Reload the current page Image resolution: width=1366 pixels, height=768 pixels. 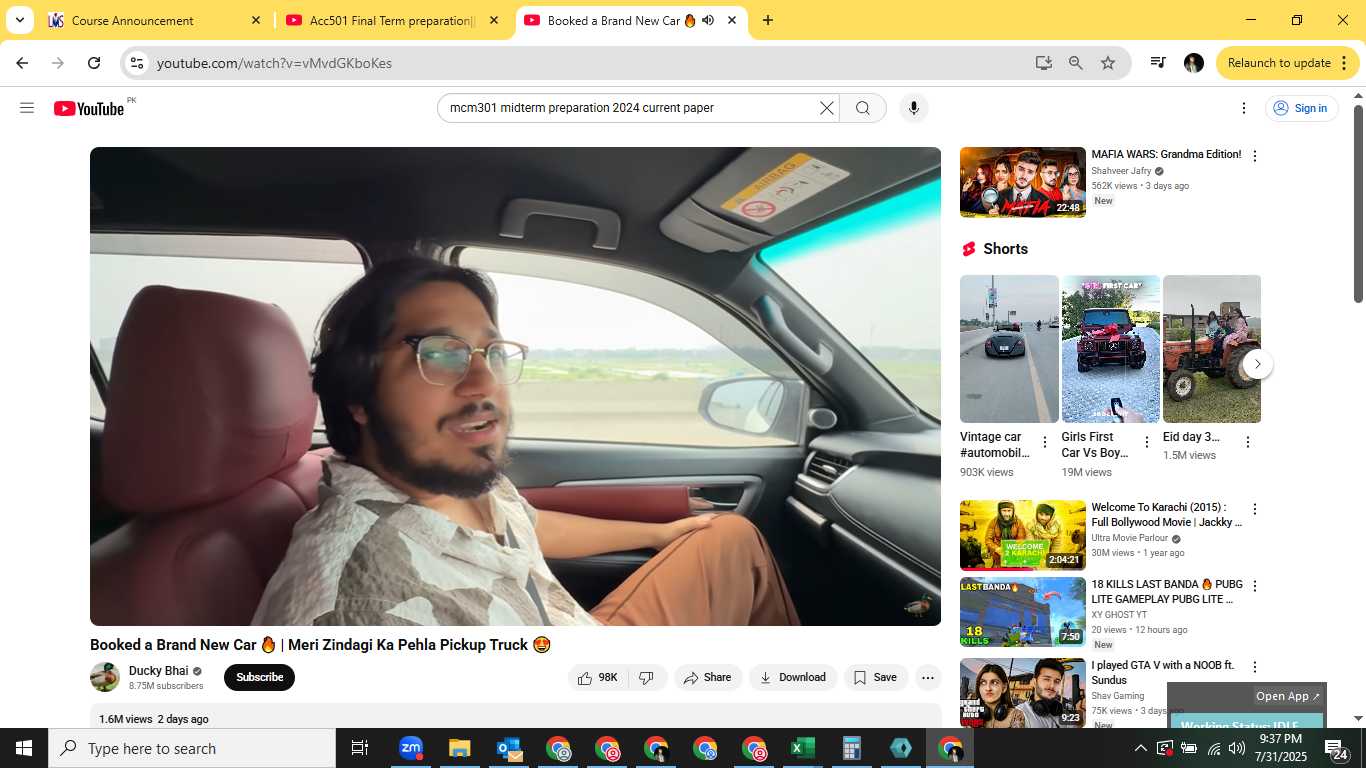pos(94,63)
